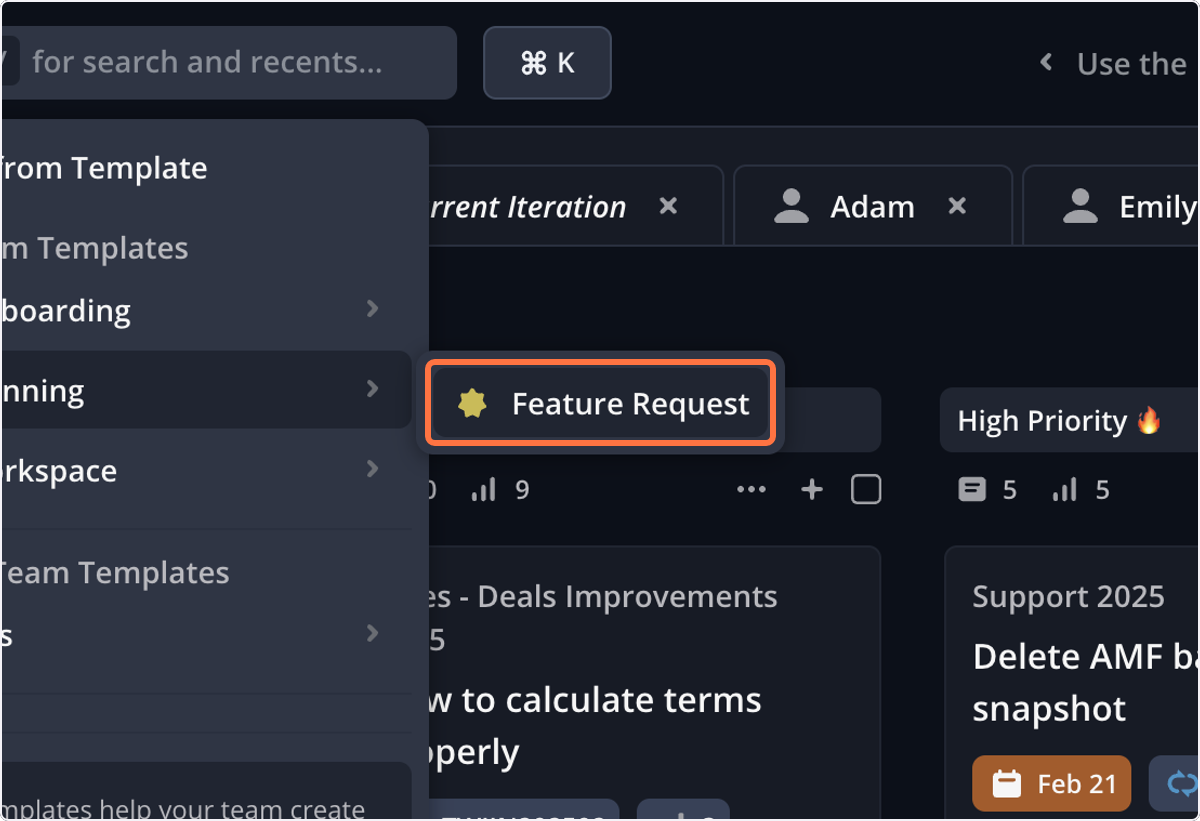Select the Adam filter tab

click(873, 206)
